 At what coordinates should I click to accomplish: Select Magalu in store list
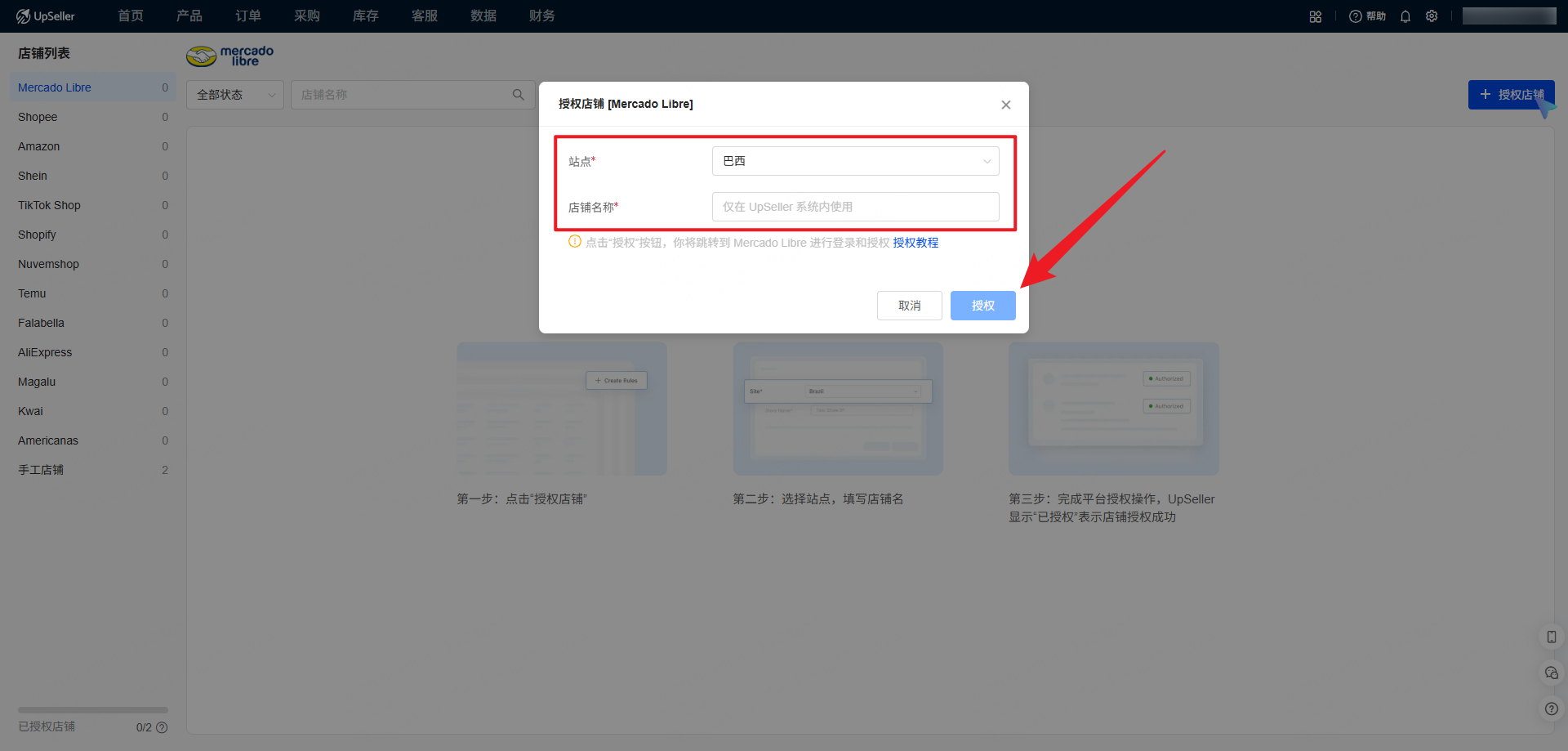(93, 382)
